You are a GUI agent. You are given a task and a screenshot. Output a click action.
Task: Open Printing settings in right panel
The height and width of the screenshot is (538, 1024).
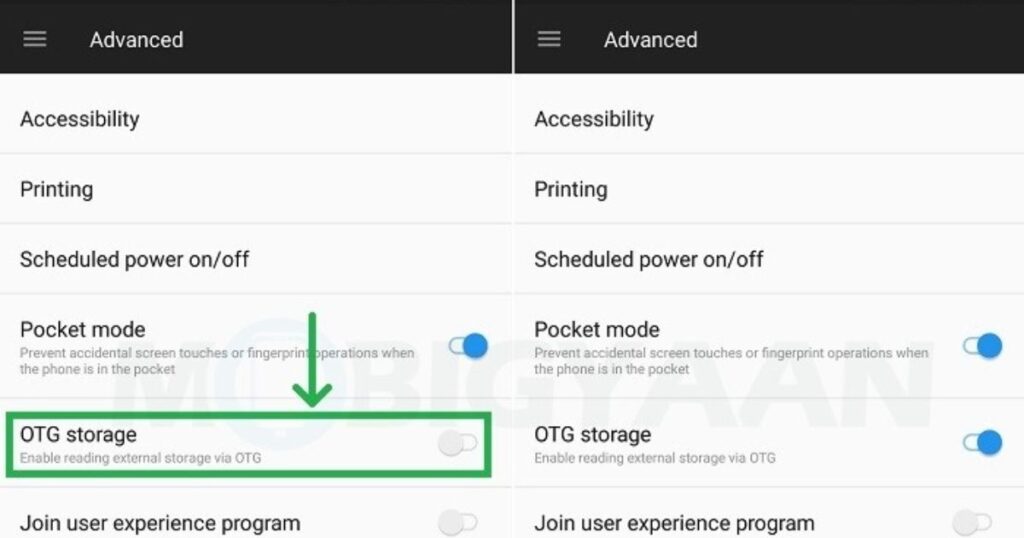(x=571, y=189)
